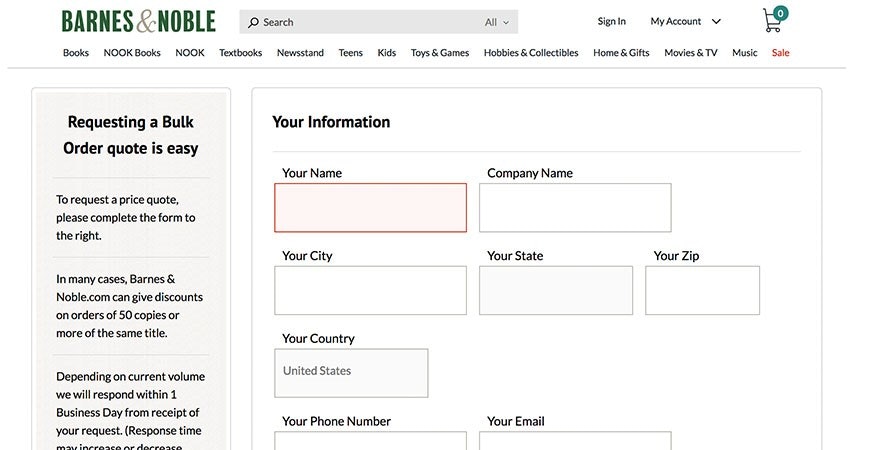
Task: Focus the Your Name field
Action: point(370,208)
